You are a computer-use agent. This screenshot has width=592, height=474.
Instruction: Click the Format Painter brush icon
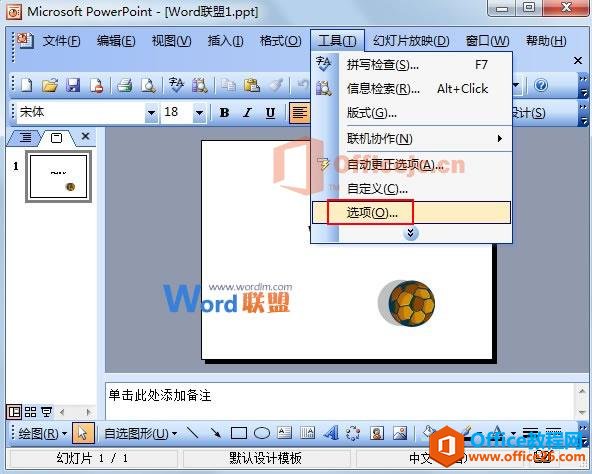pos(276,85)
